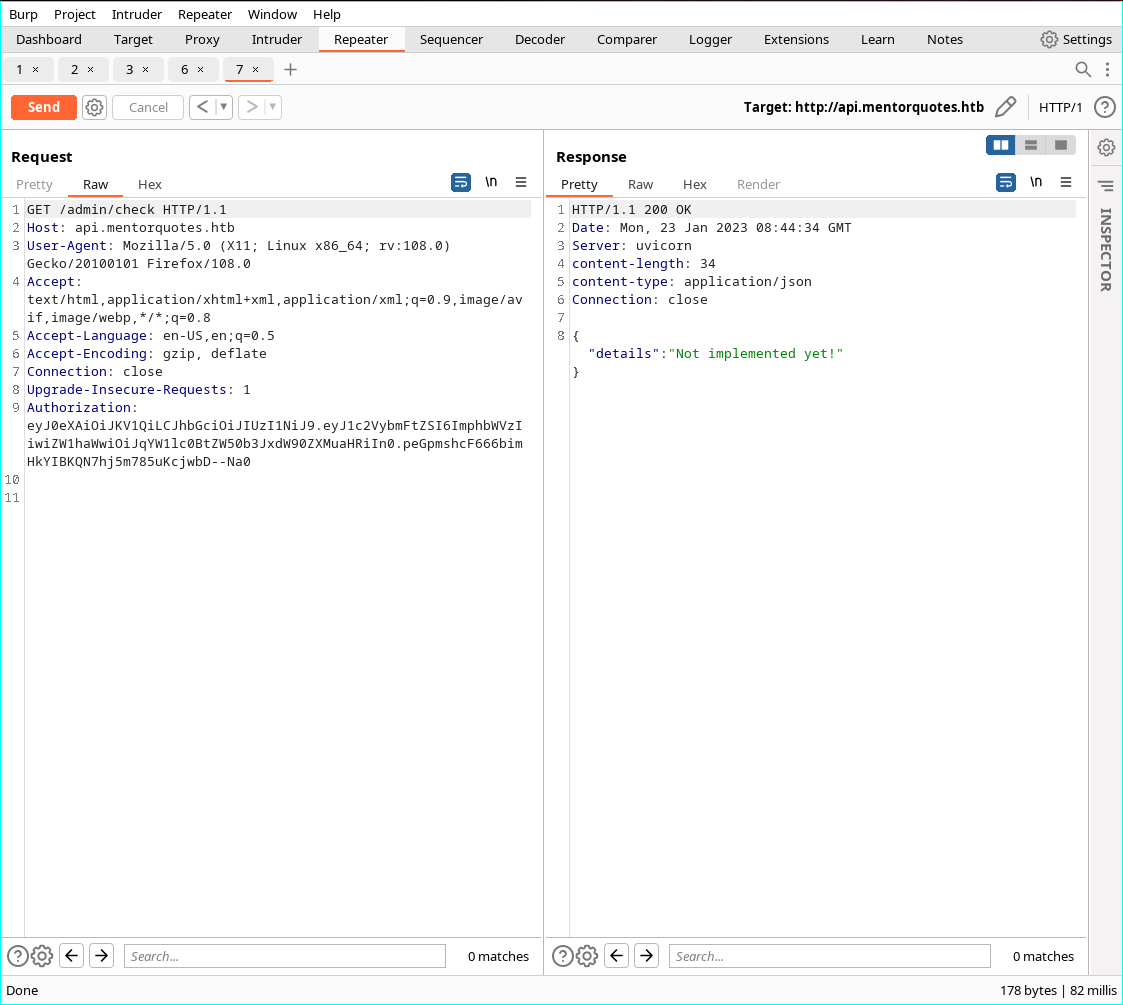Open Repeater tab options kebab menu
Viewport: 1123px width, 1005px height.
point(1107,69)
